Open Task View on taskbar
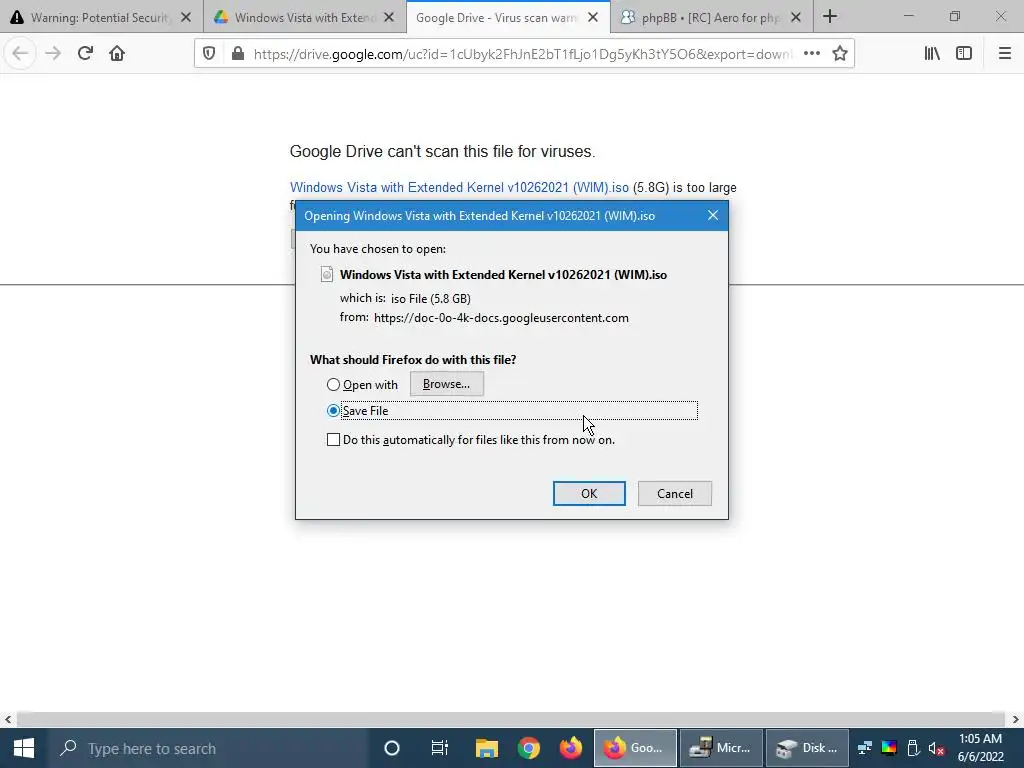Viewport: 1024px width, 768px height. coord(440,748)
